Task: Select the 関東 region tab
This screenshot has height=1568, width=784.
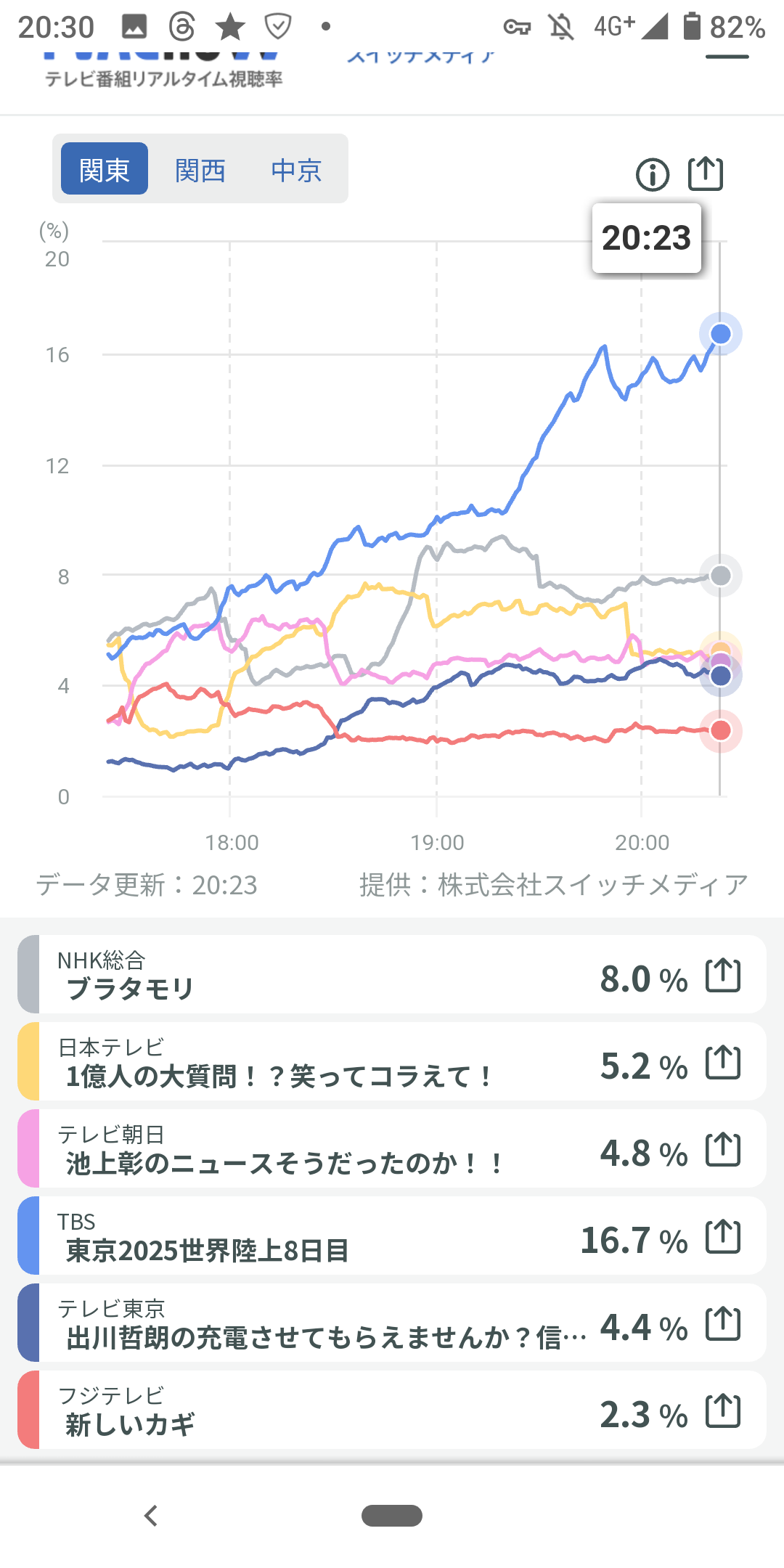Action: point(105,169)
